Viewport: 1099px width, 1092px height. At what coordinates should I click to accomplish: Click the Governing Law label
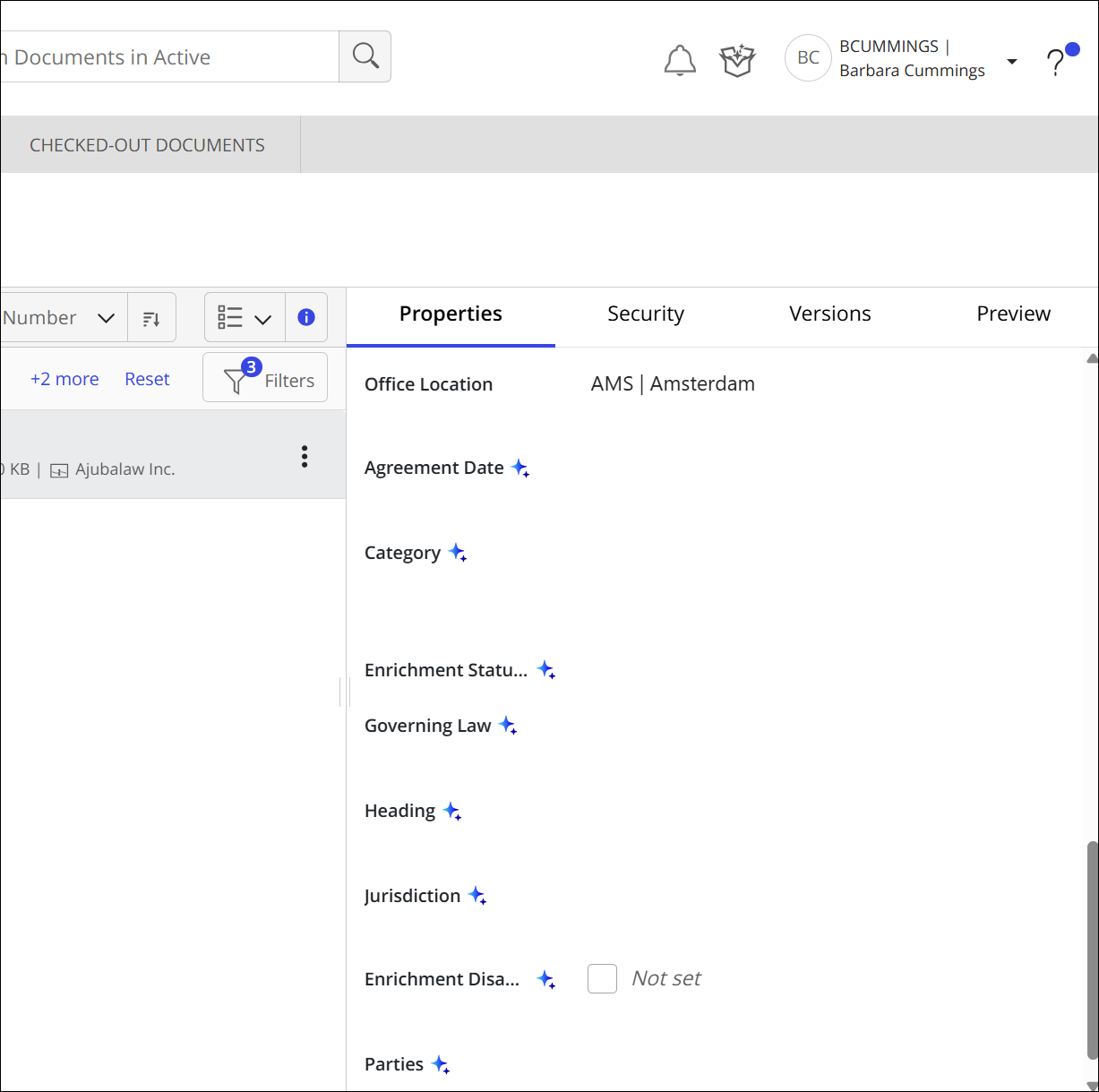[x=427, y=726]
